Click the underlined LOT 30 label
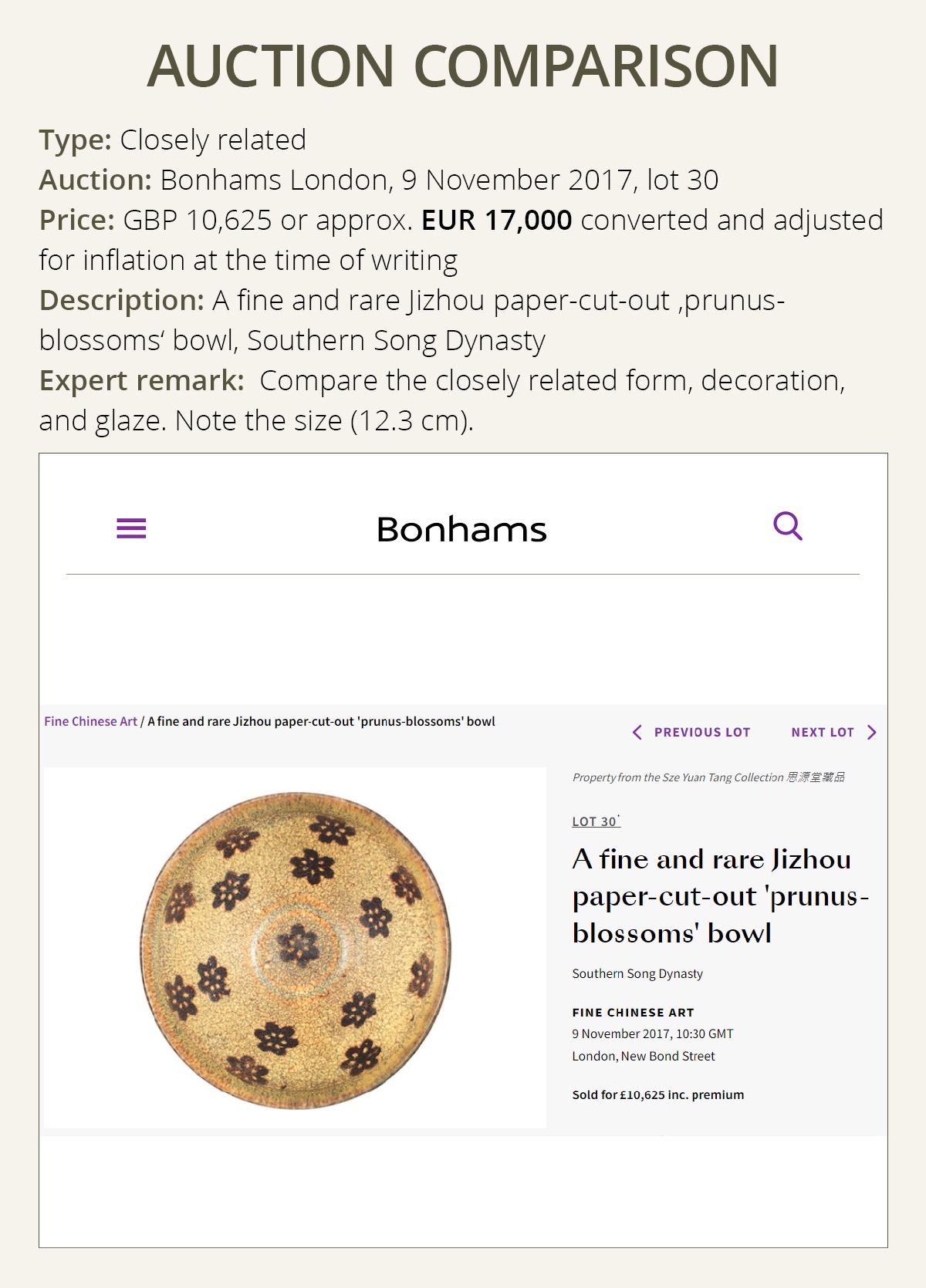Image resolution: width=926 pixels, height=1288 pixels. pyautogui.click(x=595, y=821)
